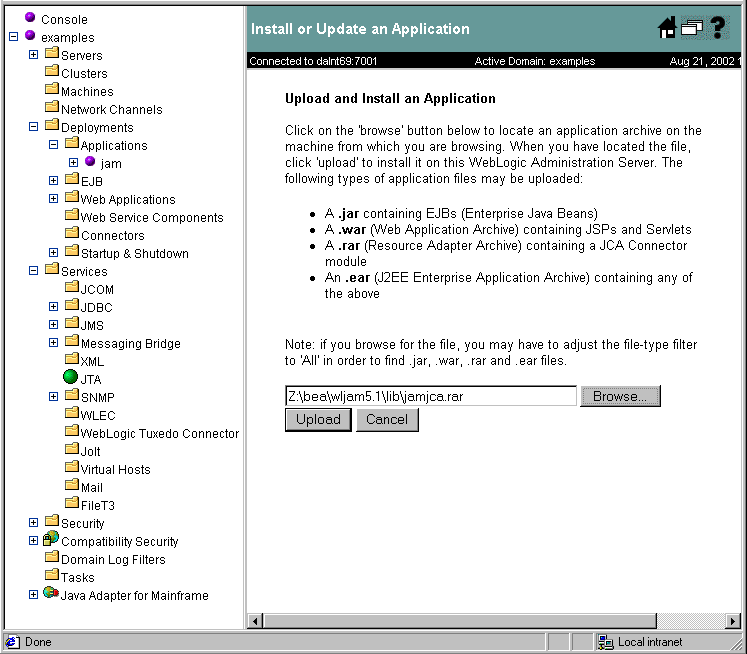Expand the SNMP node
The image size is (747, 654).
pos(53,396)
